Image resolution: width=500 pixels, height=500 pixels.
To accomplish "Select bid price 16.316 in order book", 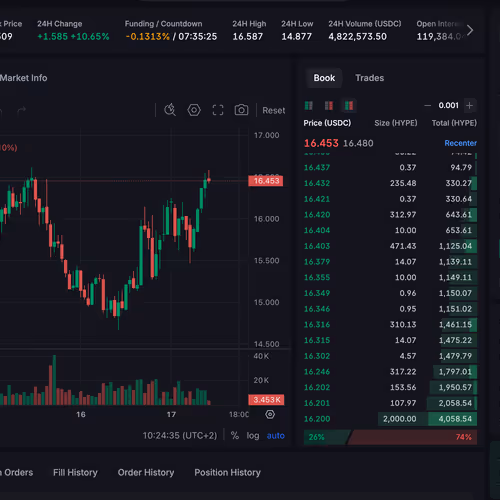I will pyautogui.click(x=317, y=325).
